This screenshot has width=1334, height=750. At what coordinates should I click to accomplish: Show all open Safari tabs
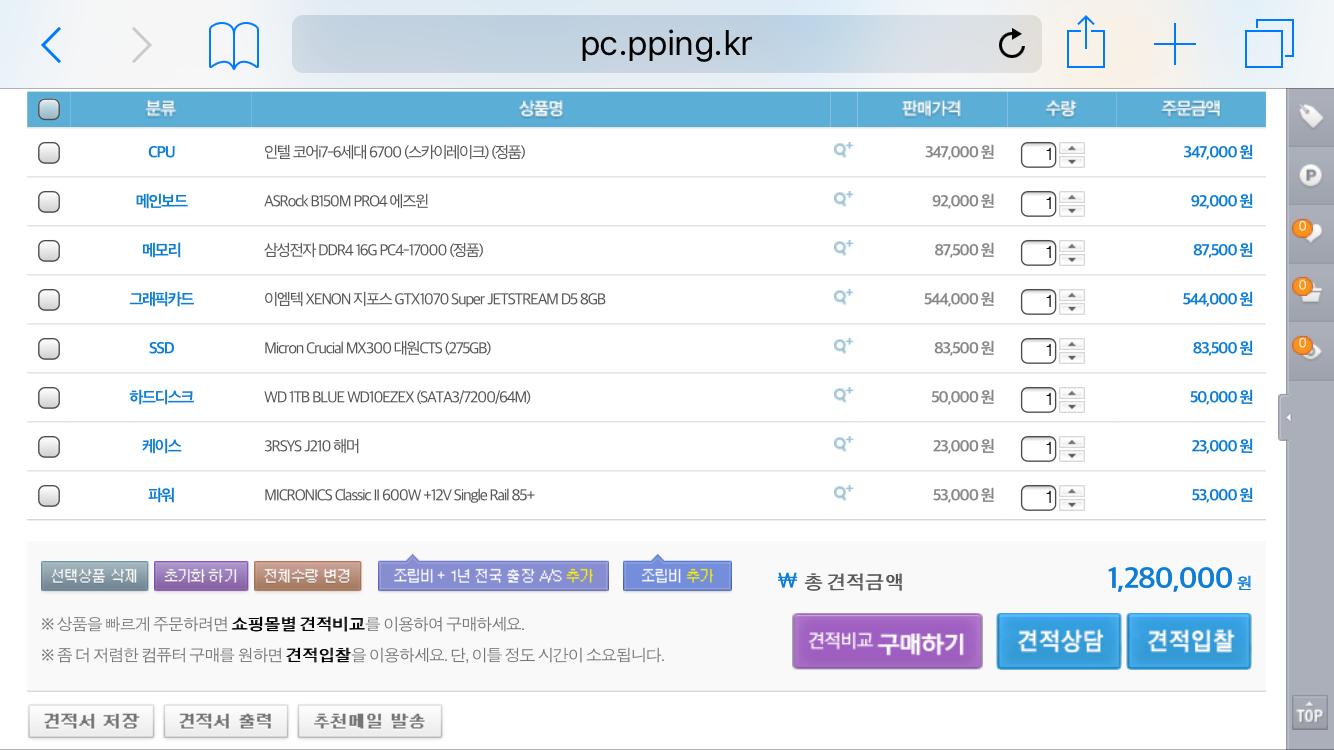click(1269, 45)
